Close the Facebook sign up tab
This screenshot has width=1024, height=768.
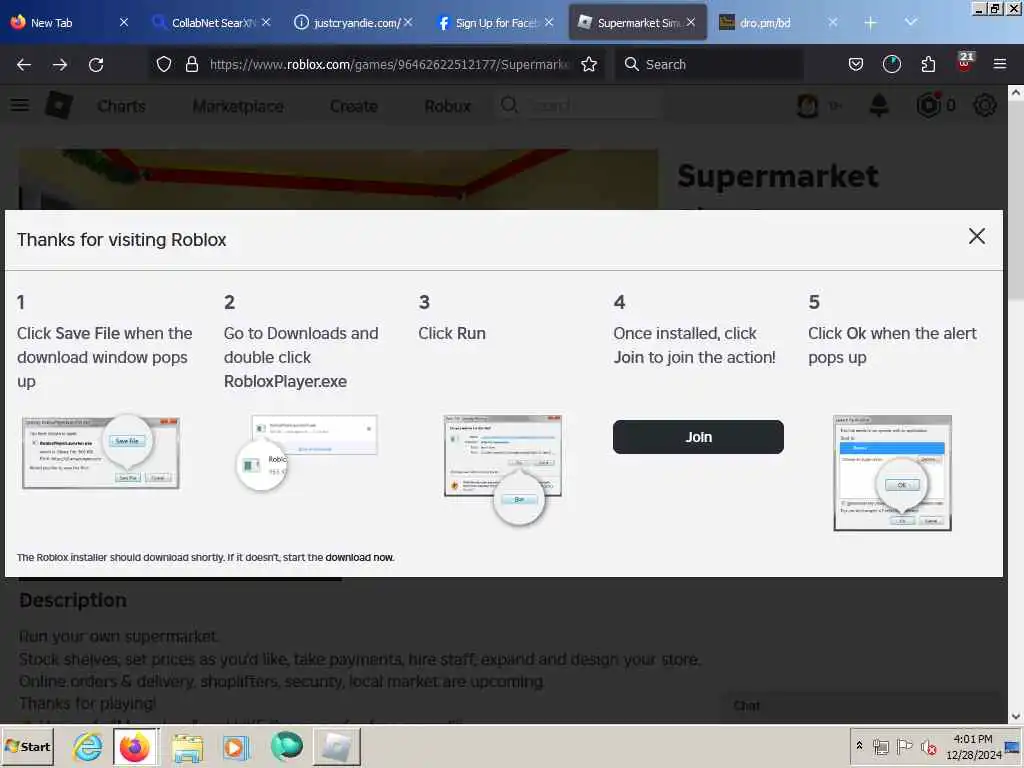(x=549, y=22)
